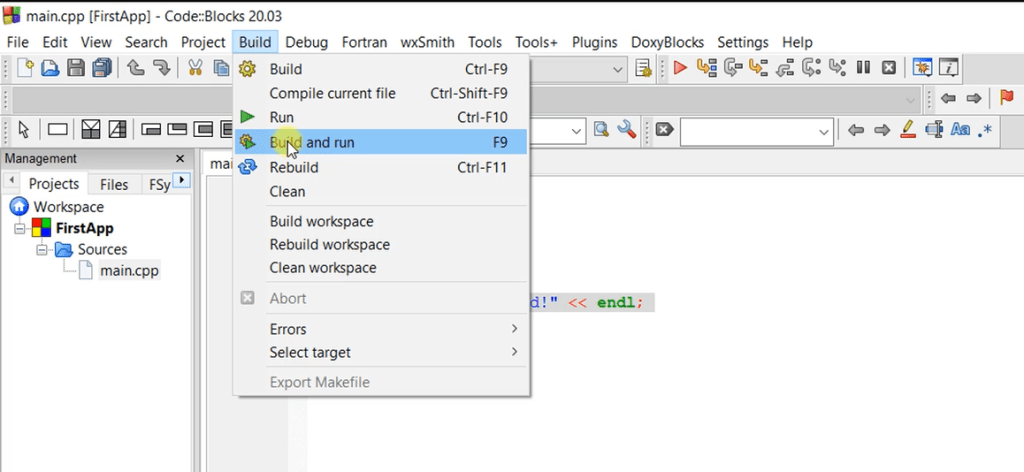Go to previous incremental search match arrow

[856, 130]
